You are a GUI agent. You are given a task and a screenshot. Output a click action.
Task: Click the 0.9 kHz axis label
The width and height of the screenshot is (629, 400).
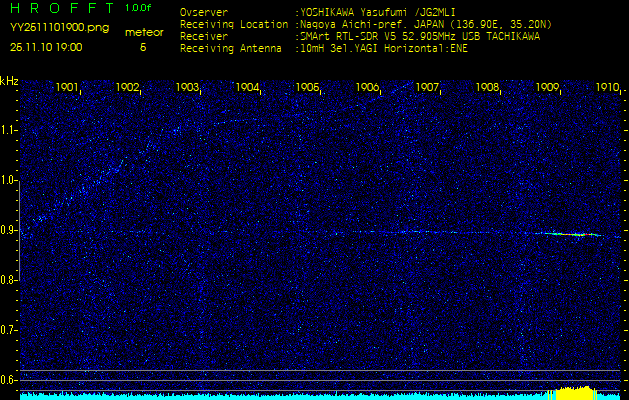[9, 231]
